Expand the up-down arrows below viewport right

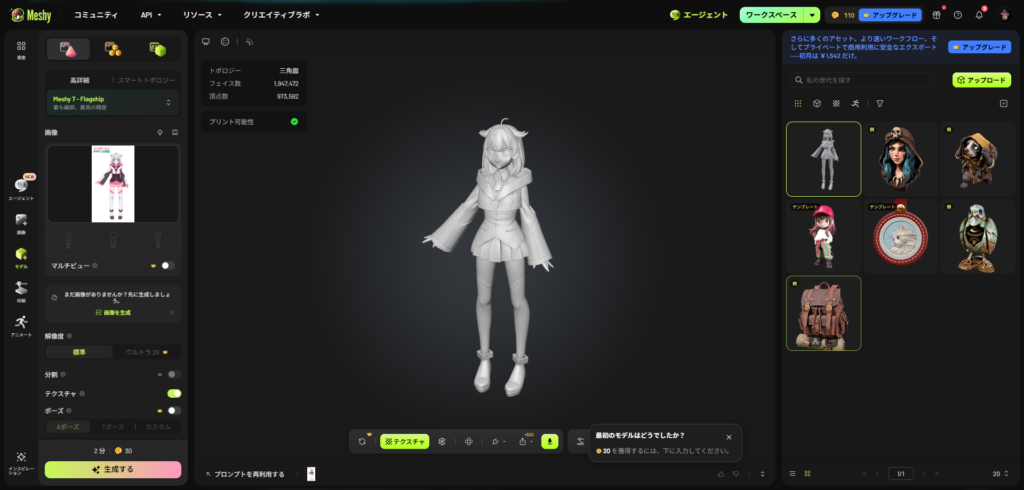click(762, 474)
